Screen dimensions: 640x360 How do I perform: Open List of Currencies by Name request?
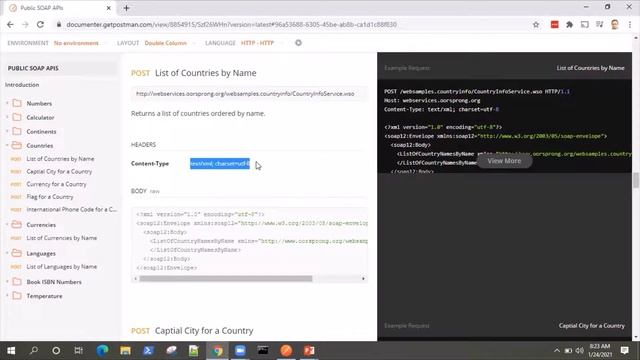point(62,238)
